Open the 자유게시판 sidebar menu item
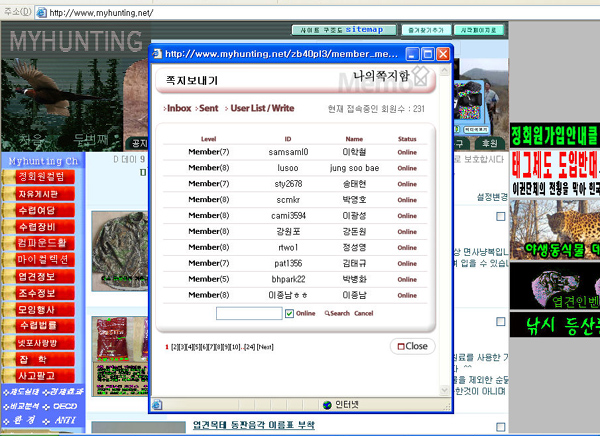The width and height of the screenshot is (600, 436). [43, 194]
